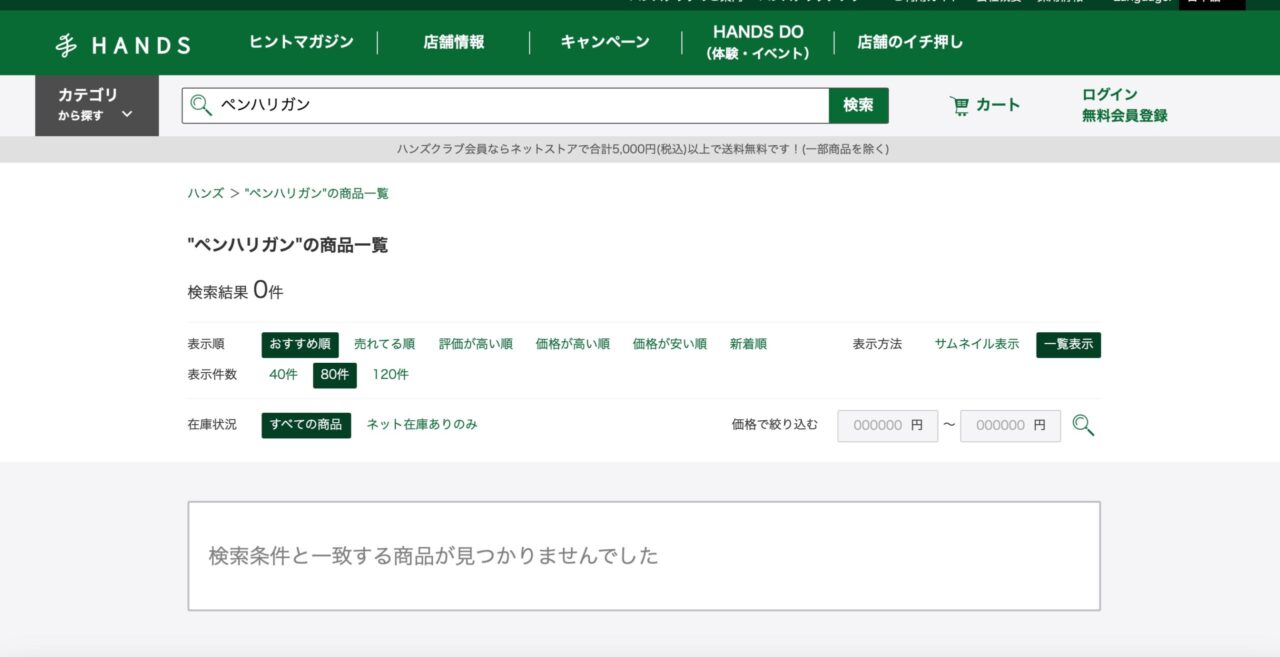Sort by 価格が安い順
The image size is (1280, 657).
670,344
